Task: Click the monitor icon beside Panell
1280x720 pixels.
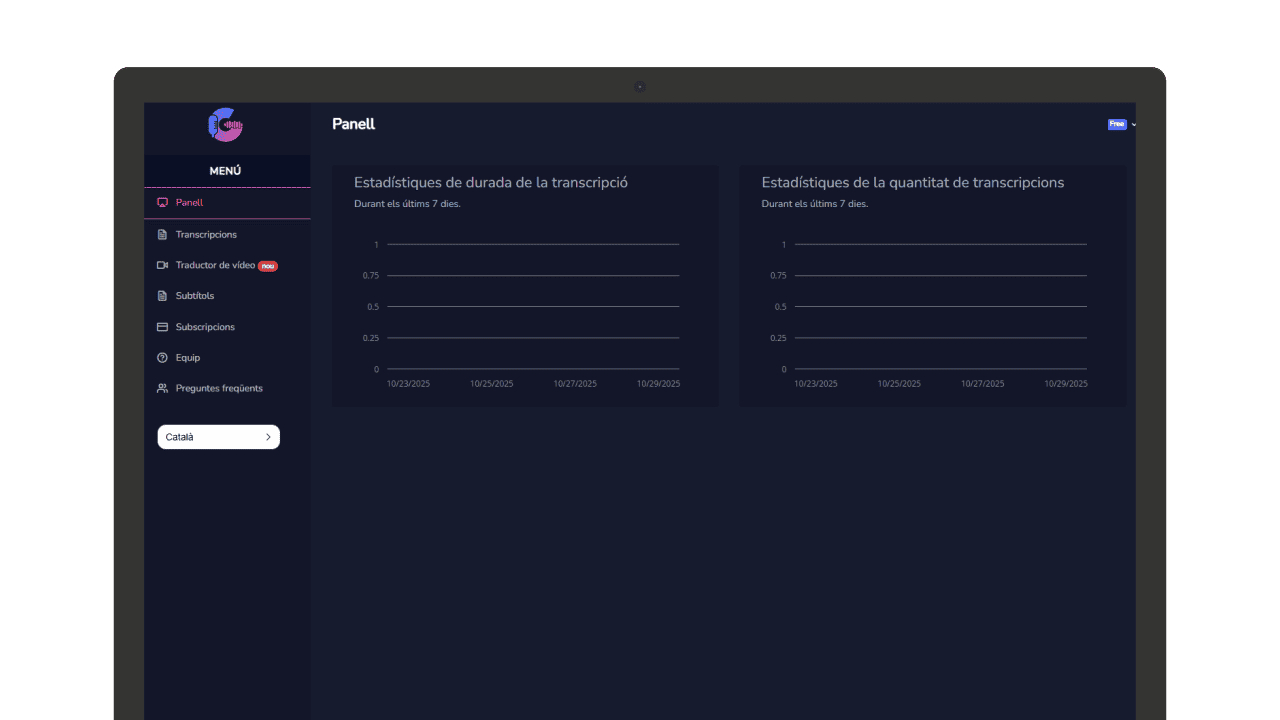Action: click(162, 203)
